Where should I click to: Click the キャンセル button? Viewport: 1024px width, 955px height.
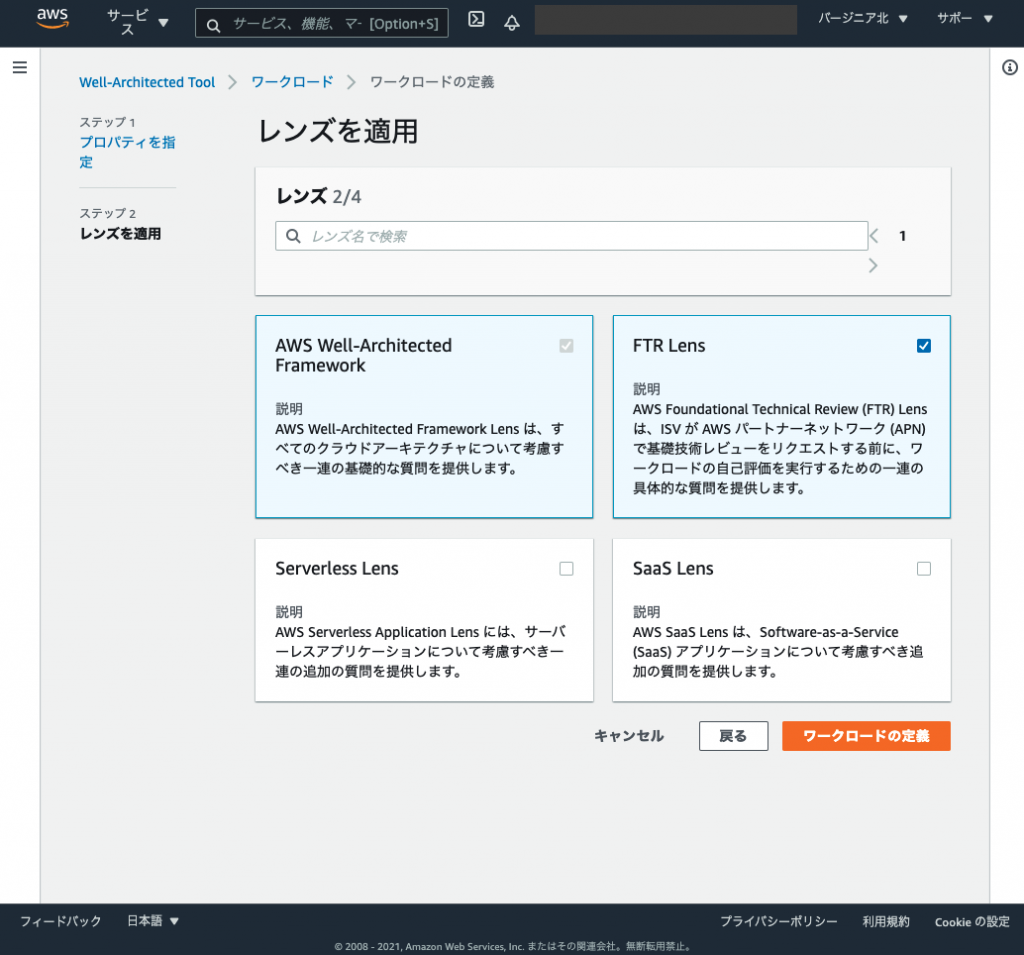click(x=629, y=736)
